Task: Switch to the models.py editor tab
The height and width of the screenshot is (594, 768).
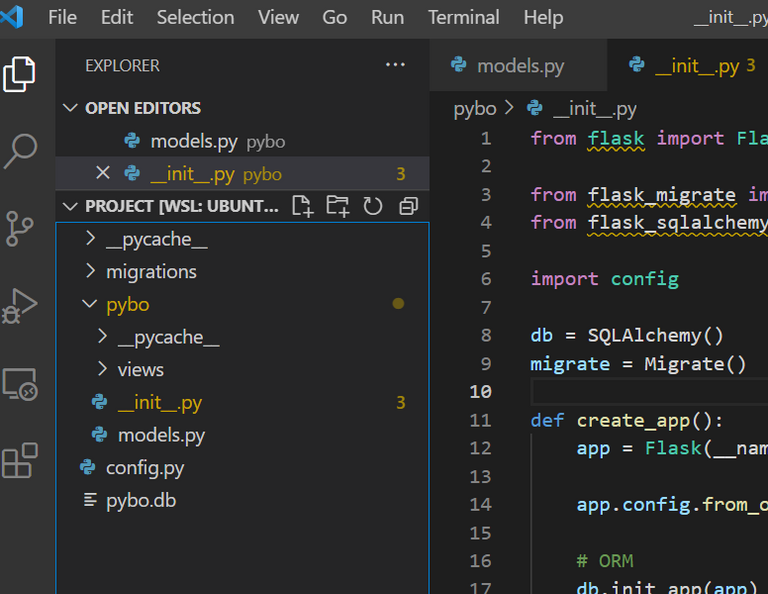Action: [519, 66]
